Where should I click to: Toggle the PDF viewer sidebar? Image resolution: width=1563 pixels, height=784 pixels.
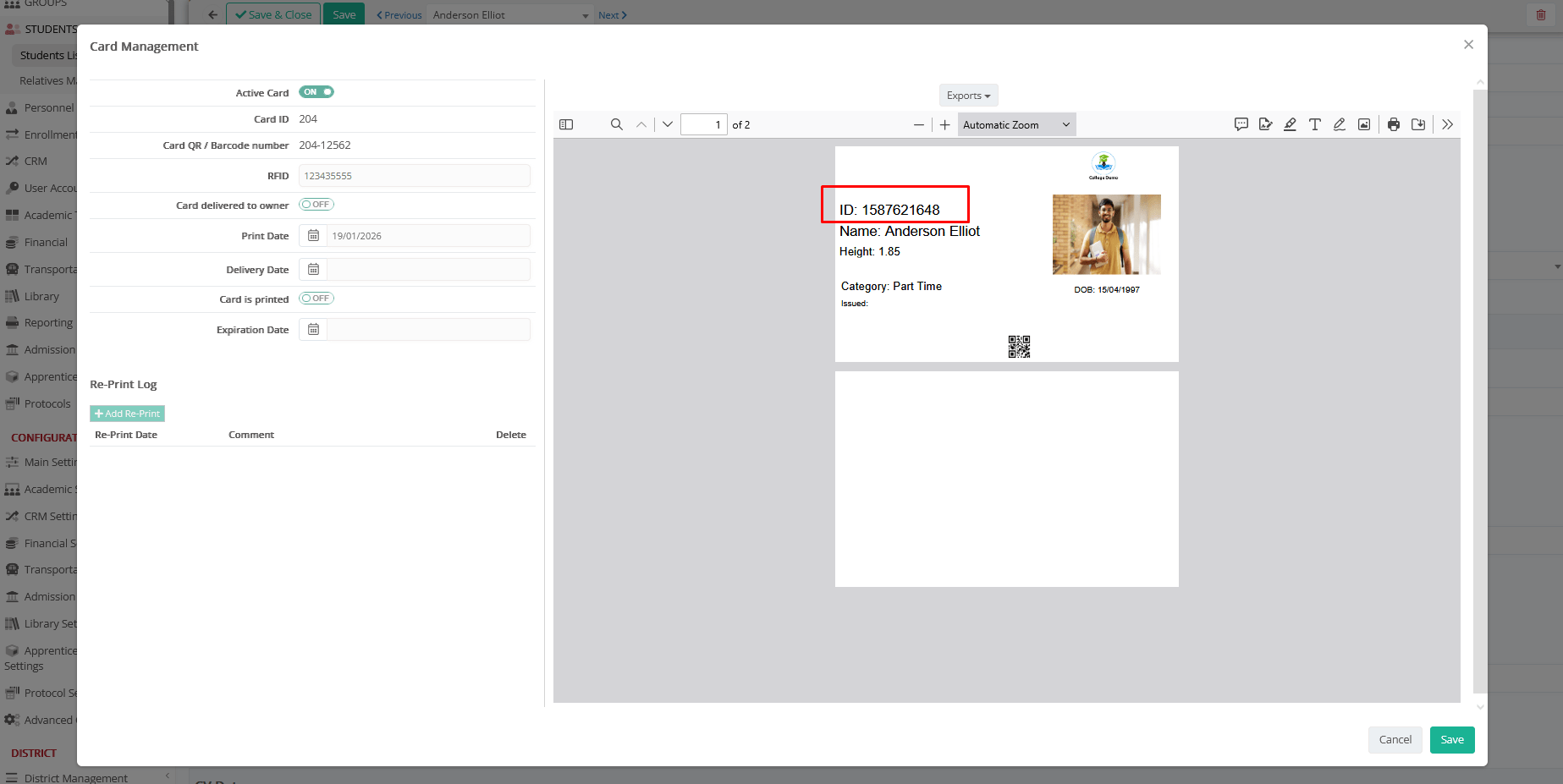566,124
